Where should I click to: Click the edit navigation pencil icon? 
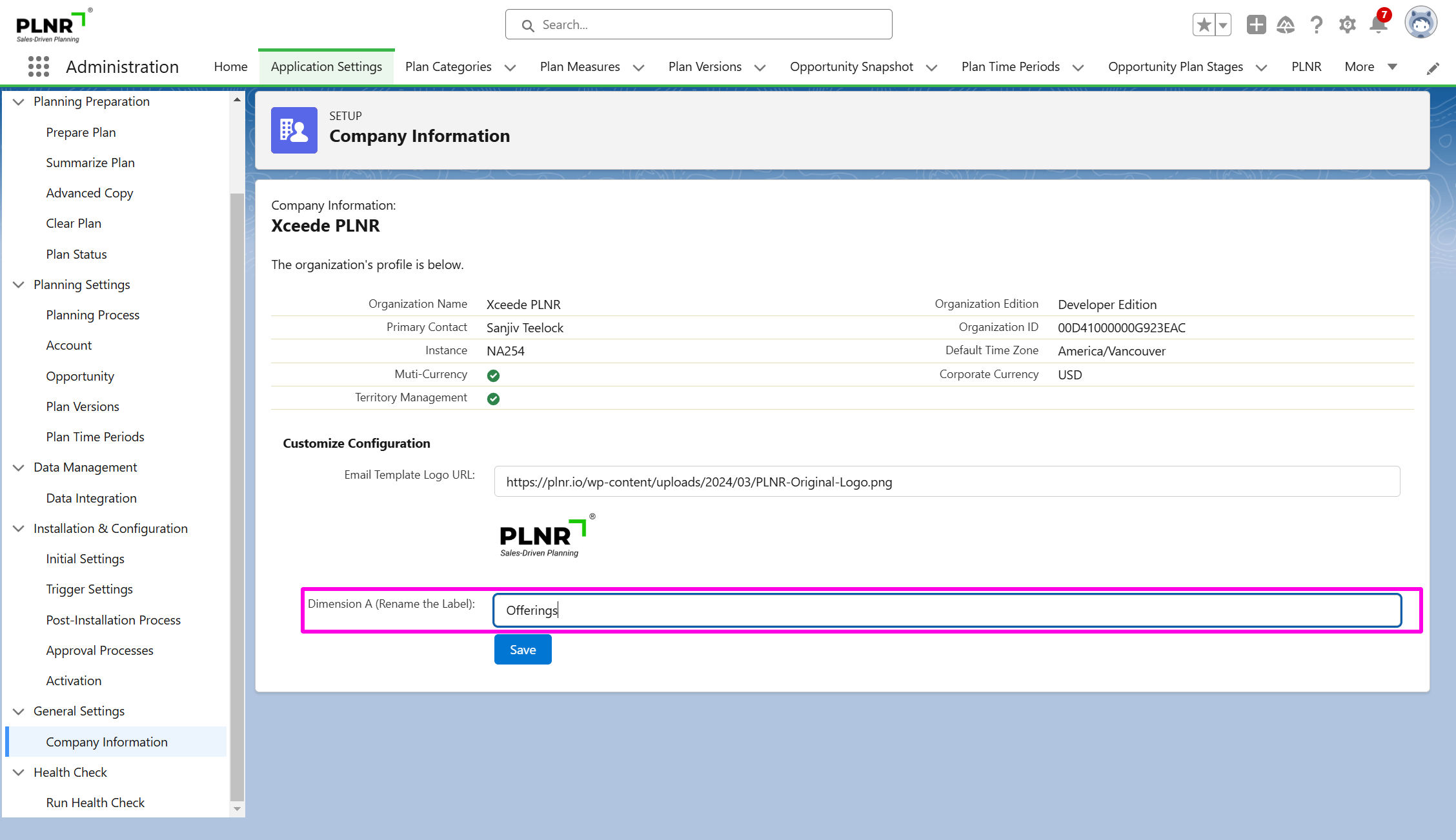coord(1433,68)
